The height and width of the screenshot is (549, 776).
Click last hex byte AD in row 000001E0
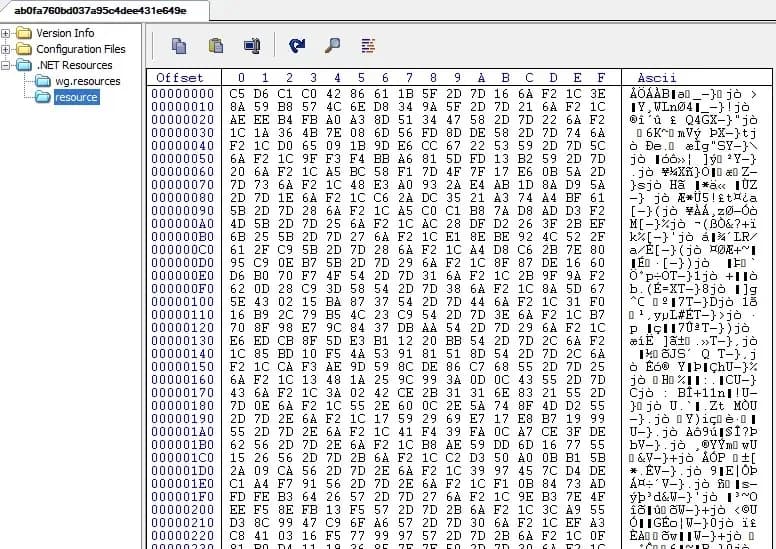click(x=597, y=484)
